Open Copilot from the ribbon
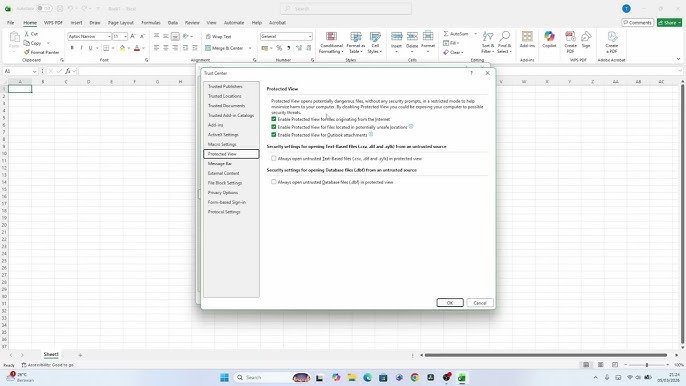 tap(549, 39)
